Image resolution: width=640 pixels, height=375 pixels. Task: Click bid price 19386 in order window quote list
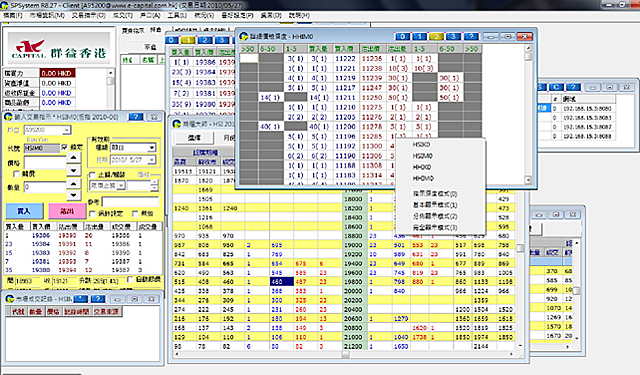[41, 235]
